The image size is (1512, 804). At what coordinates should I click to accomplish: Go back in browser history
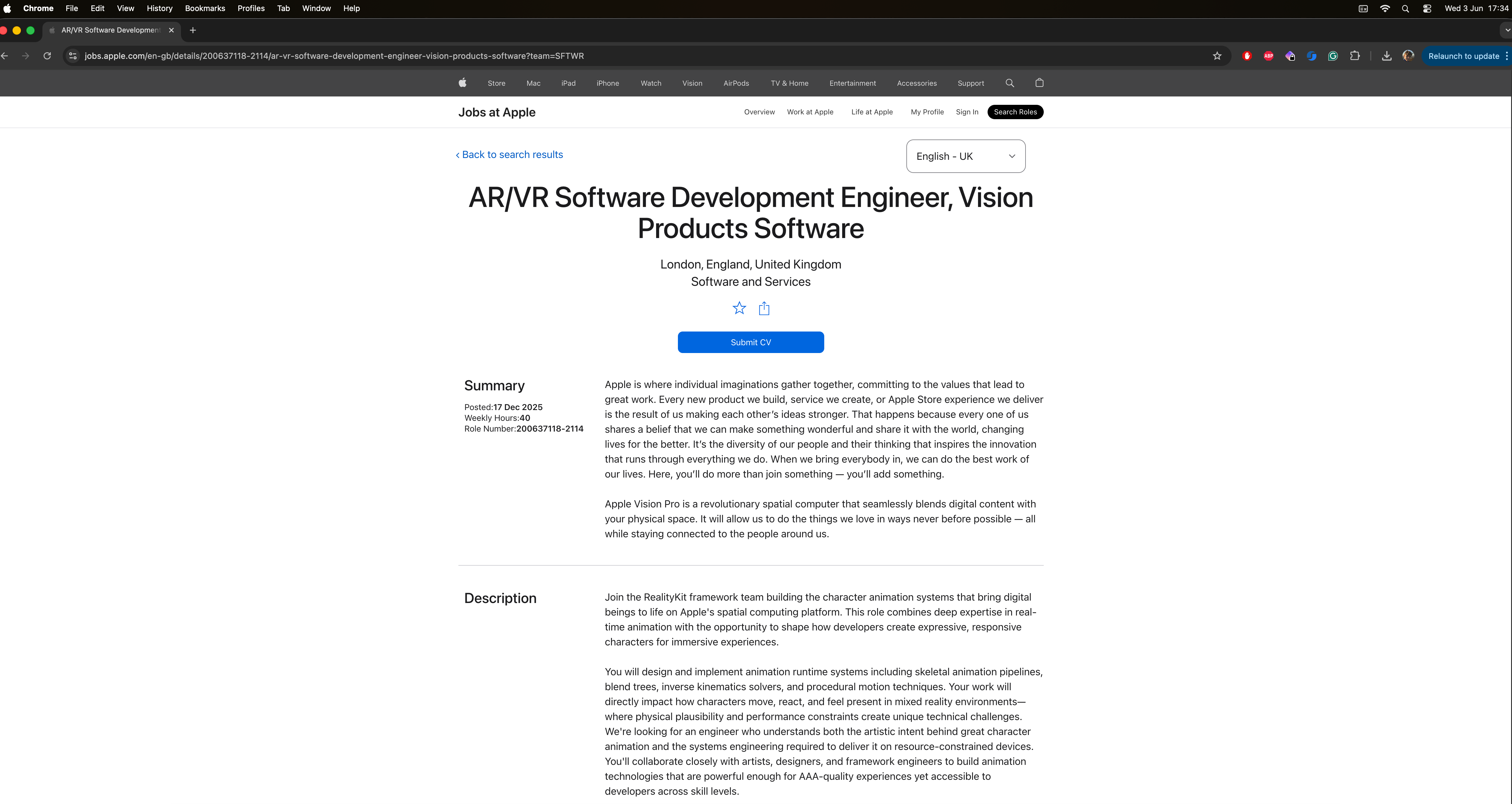(5, 56)
